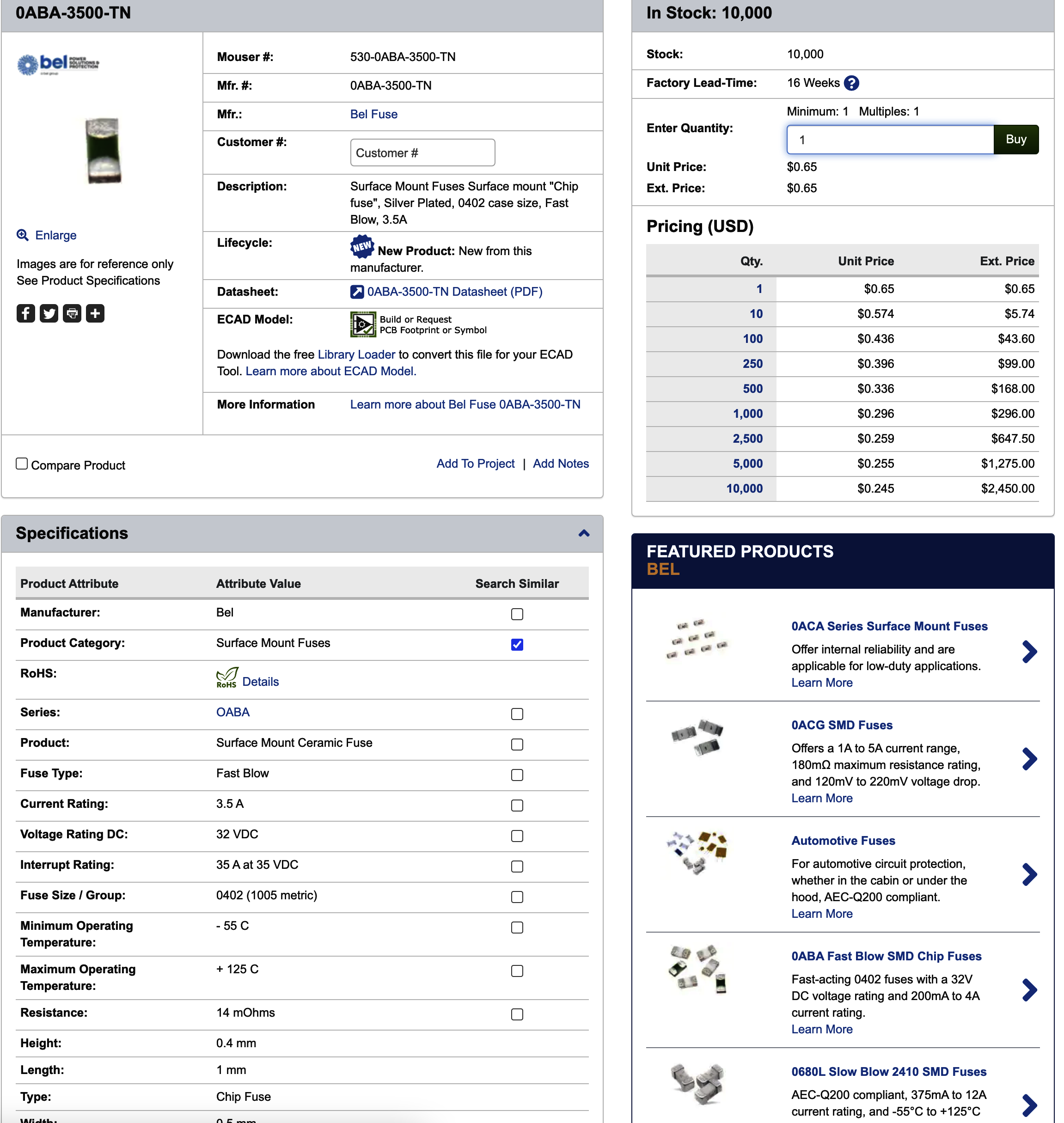The image size is (1064, 1123).
Task: Check Search Similar for Surface Mount Ceramic Fuse
Action: click(x=517, y=745)
